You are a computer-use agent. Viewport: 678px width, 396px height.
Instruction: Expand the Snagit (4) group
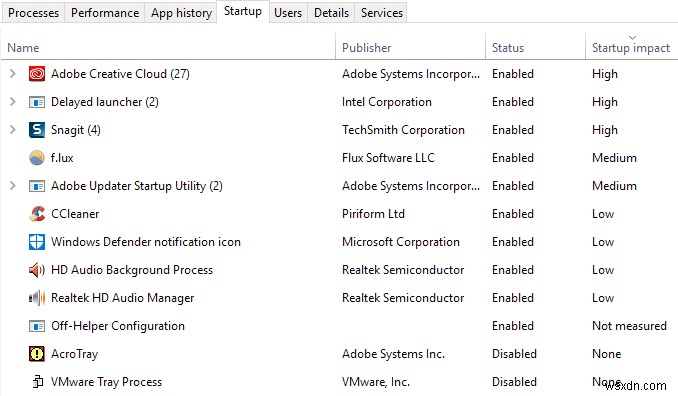point(13,130)
